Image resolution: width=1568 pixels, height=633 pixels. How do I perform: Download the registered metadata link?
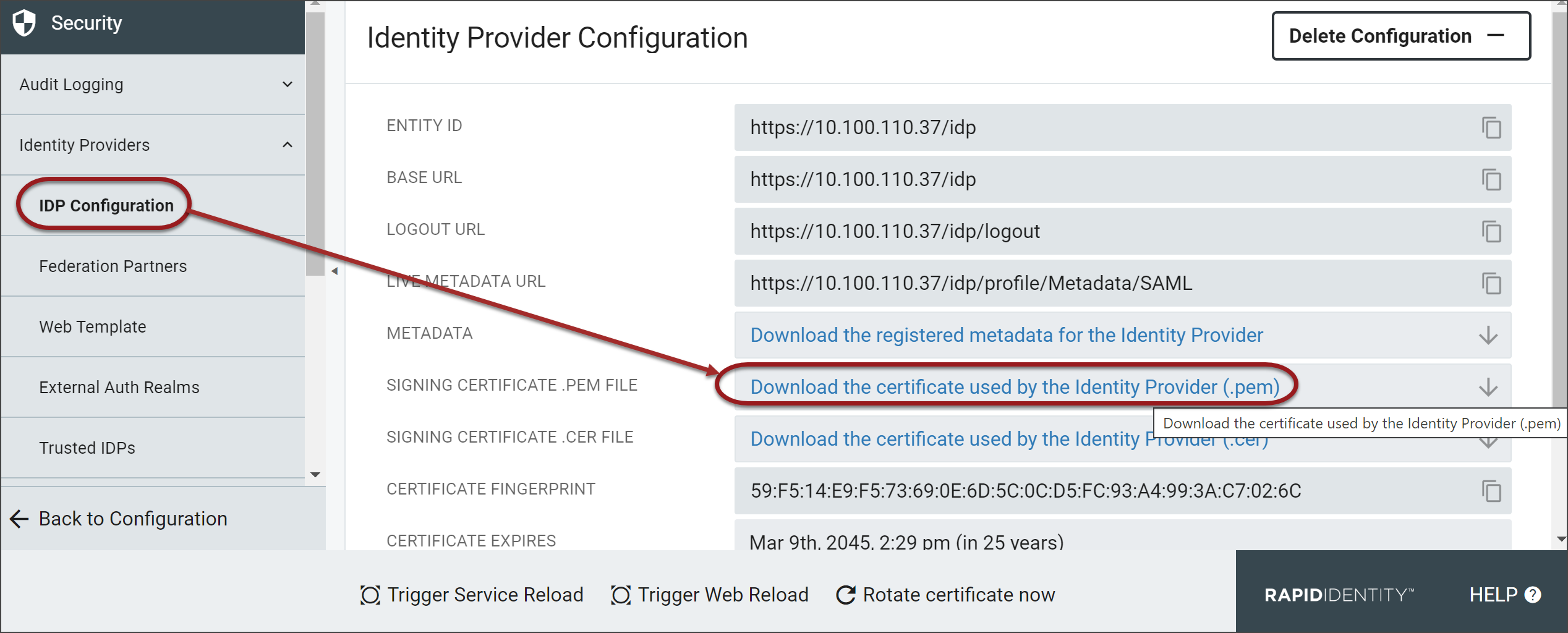point(1007,335)
